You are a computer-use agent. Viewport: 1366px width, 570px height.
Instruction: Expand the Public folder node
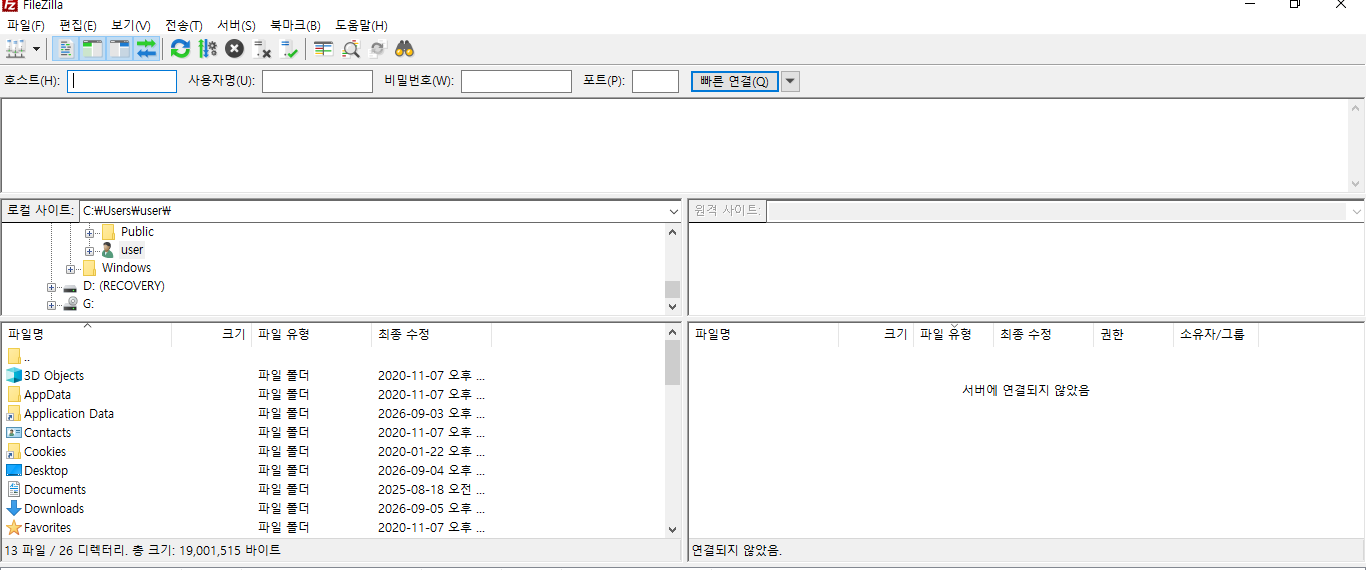(x=90, y=232)
